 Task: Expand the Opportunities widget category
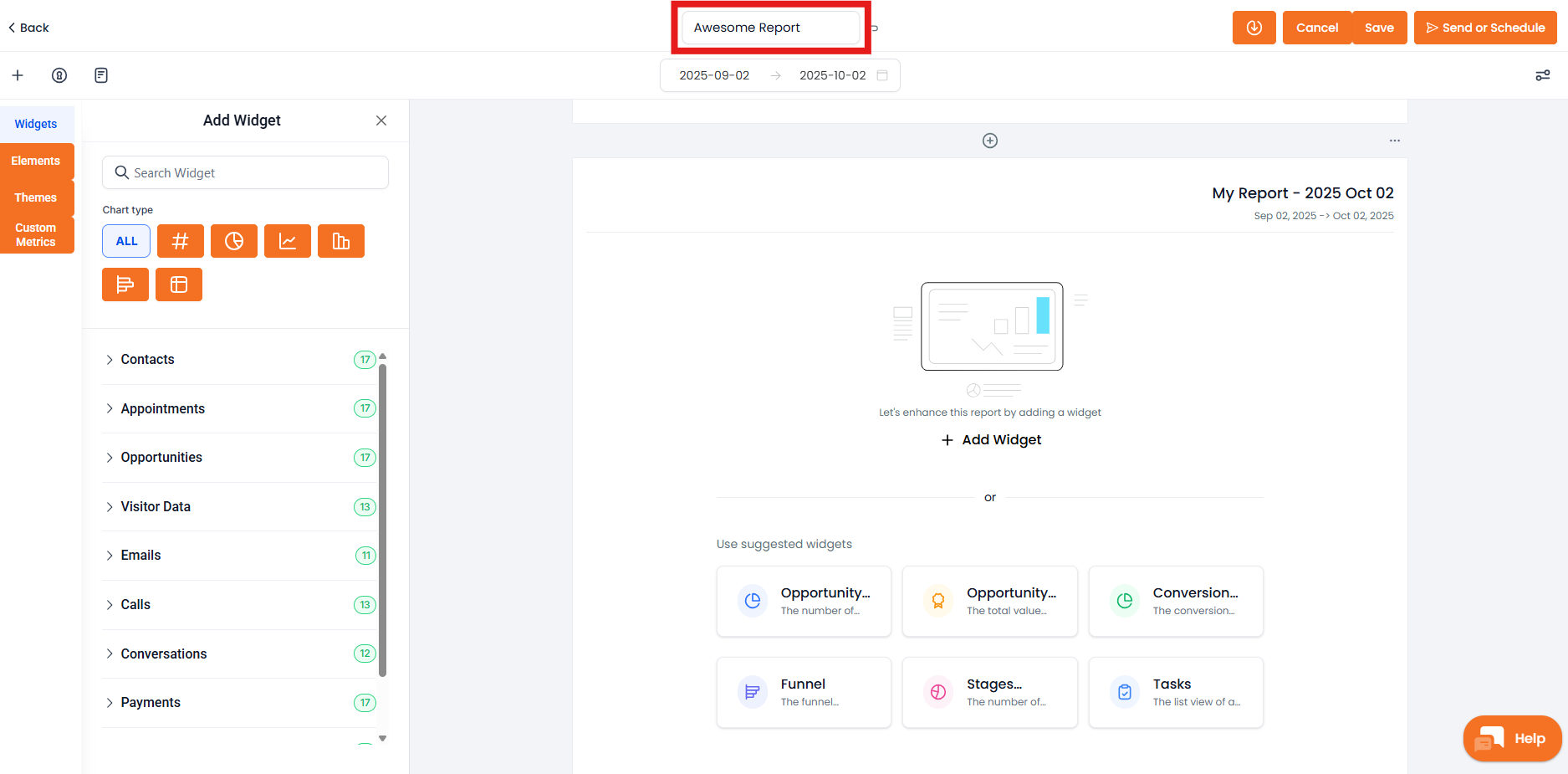click(x=161, y=458)
